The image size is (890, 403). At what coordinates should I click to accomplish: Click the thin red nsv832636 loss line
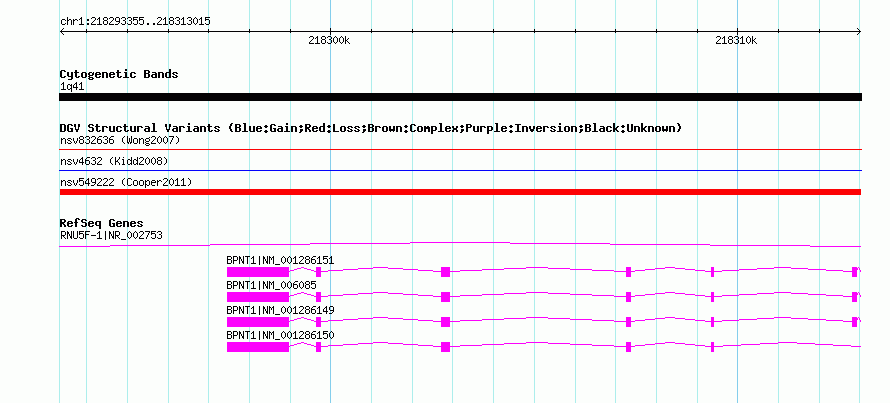[x=460, y=150]
